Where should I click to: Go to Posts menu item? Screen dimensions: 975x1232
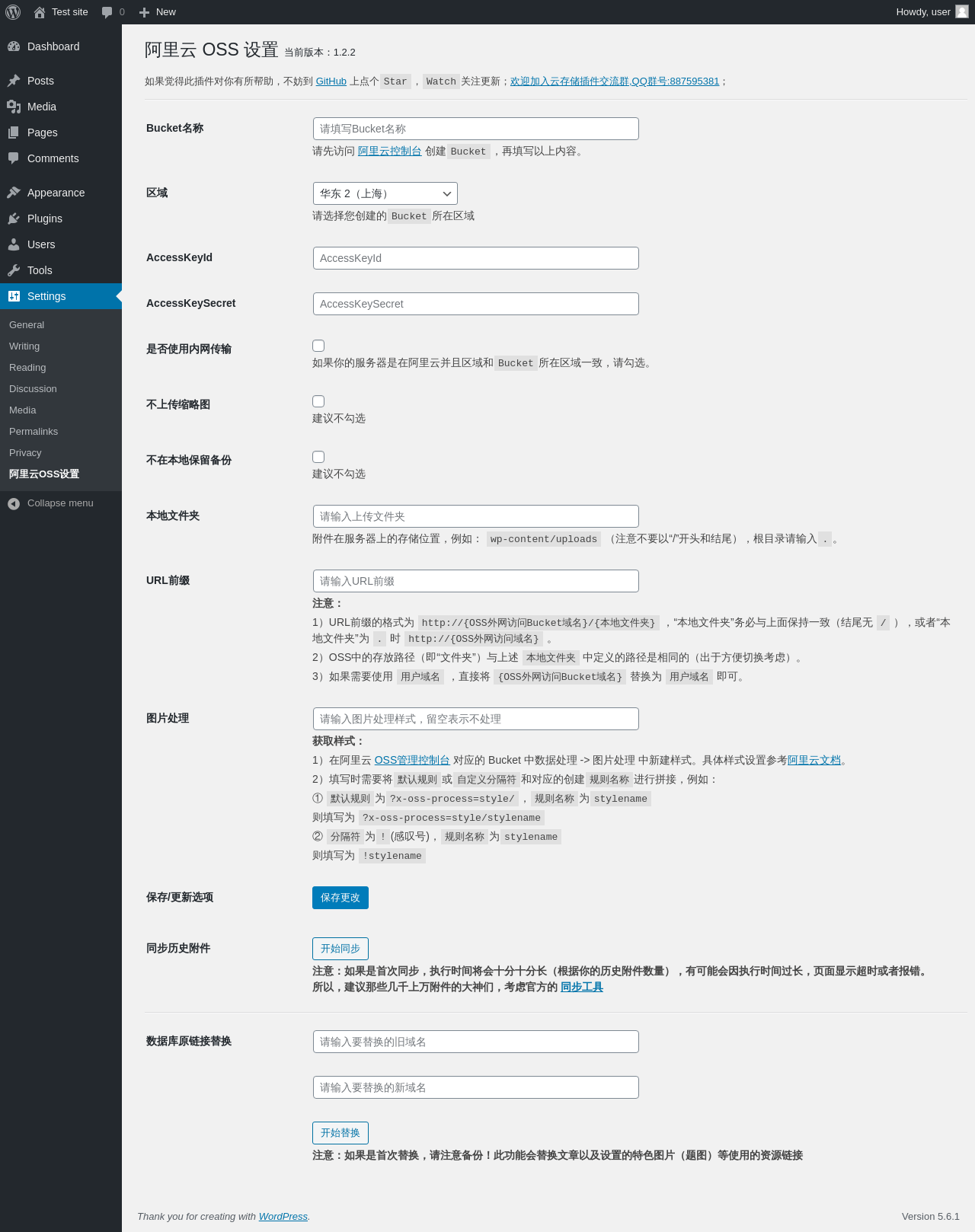[x=61, y=81]
